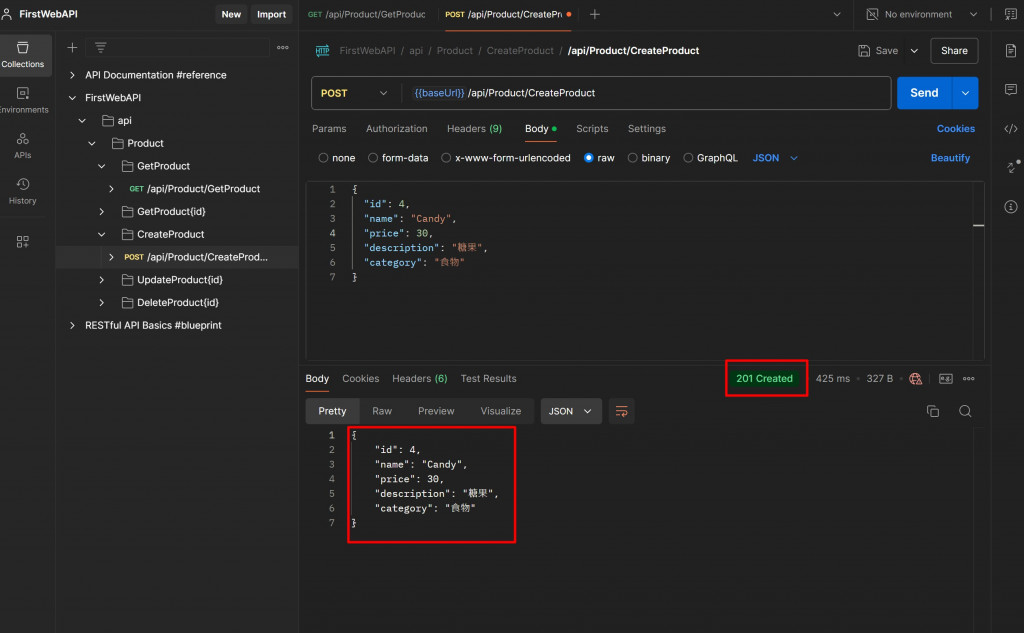Viewport: 1024px width, 633px height.
Task: Switch response view to Preview
Action: coord(436,412)
